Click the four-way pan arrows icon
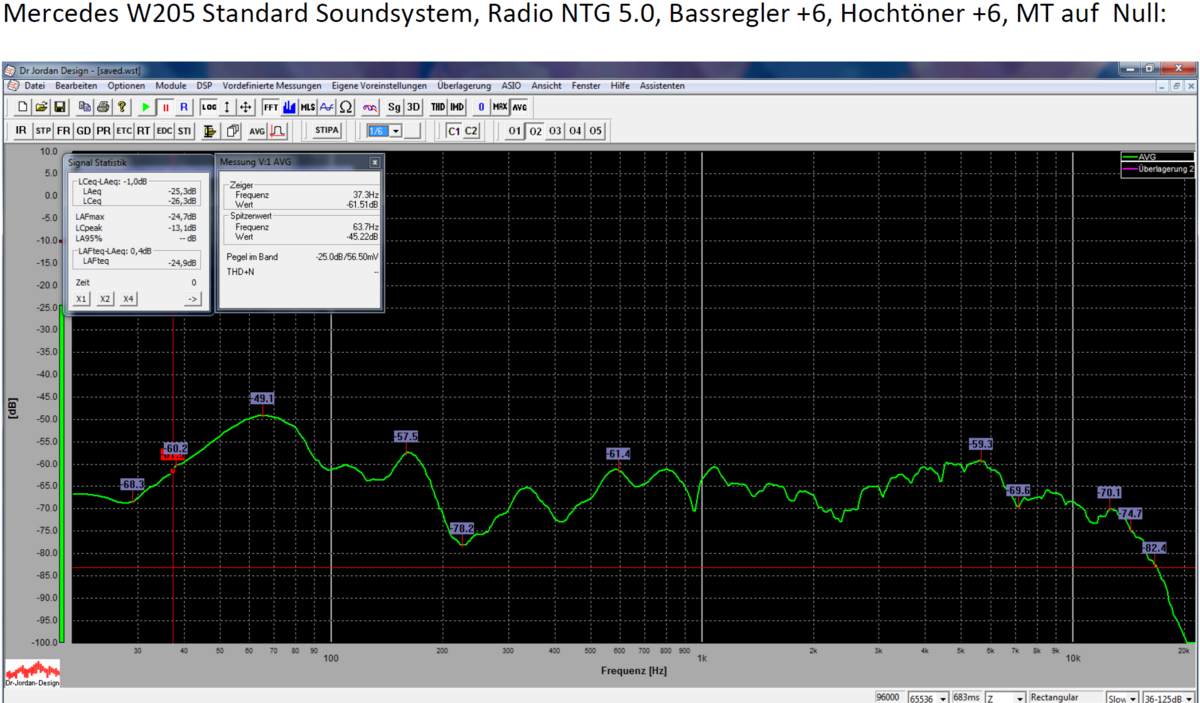This screenshot has height=703, width=1200. point(245,106)
